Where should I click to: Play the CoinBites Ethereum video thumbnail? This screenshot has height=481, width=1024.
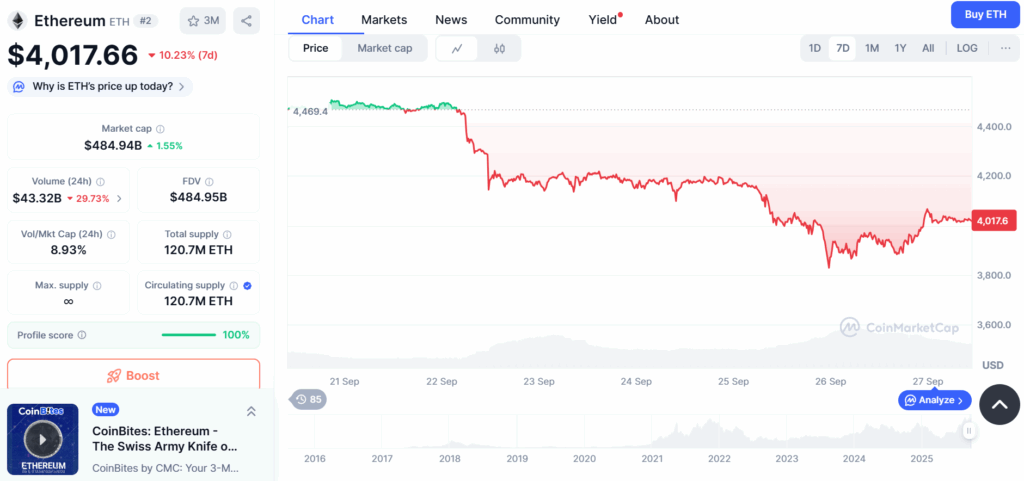[42, 438]
